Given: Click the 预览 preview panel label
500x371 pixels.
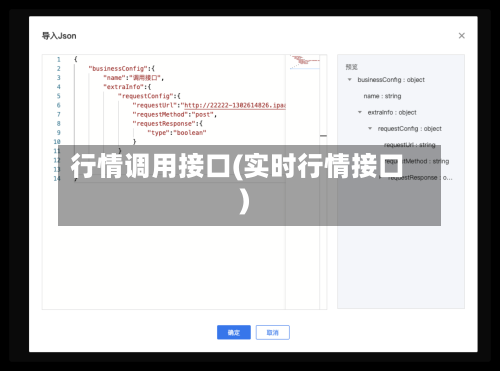Looking at the screenshot, I should click(x=351, y=67).
